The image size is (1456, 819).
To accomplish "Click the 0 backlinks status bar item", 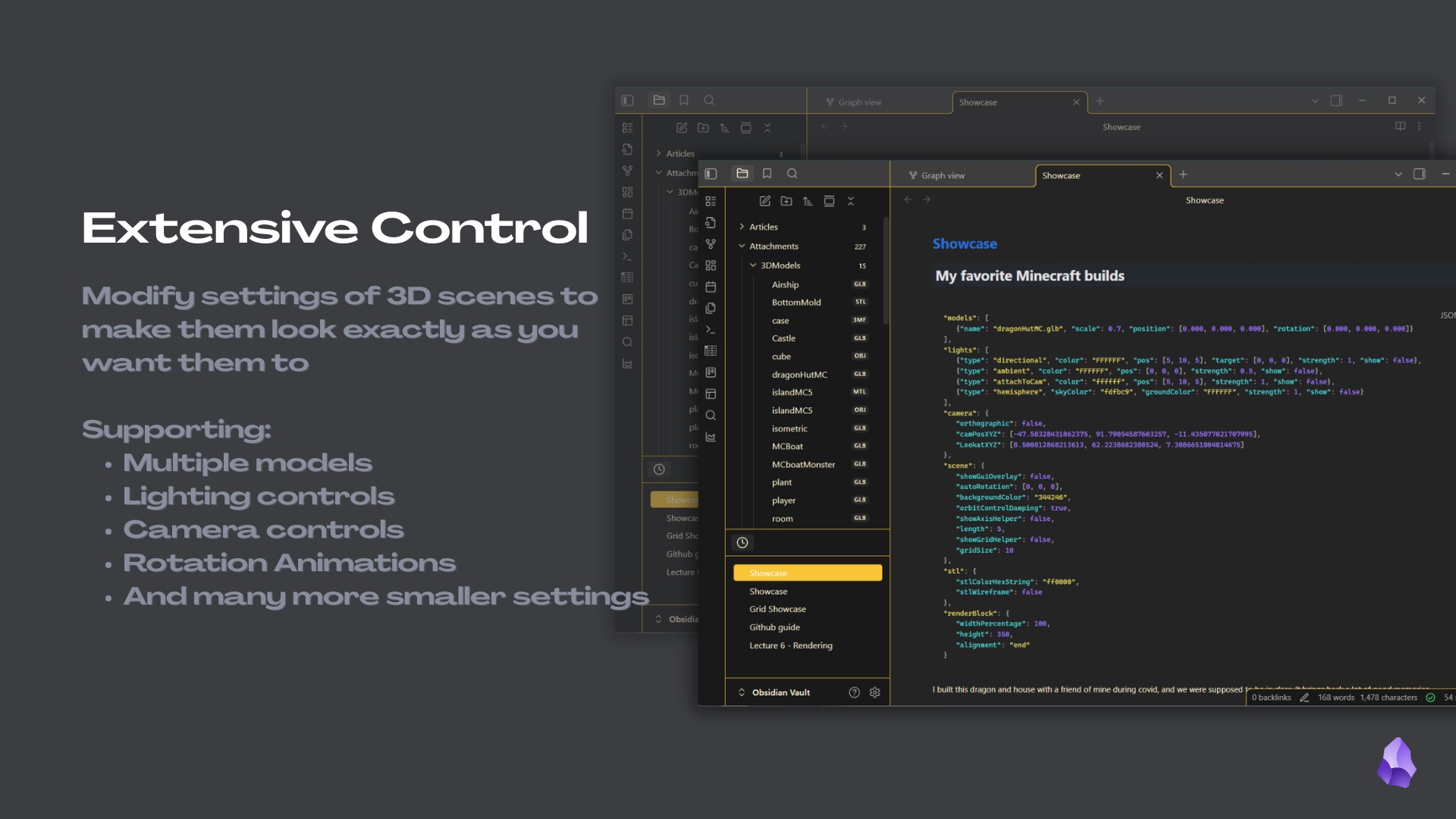I will pyautogui.click(x=1271, y=698).
